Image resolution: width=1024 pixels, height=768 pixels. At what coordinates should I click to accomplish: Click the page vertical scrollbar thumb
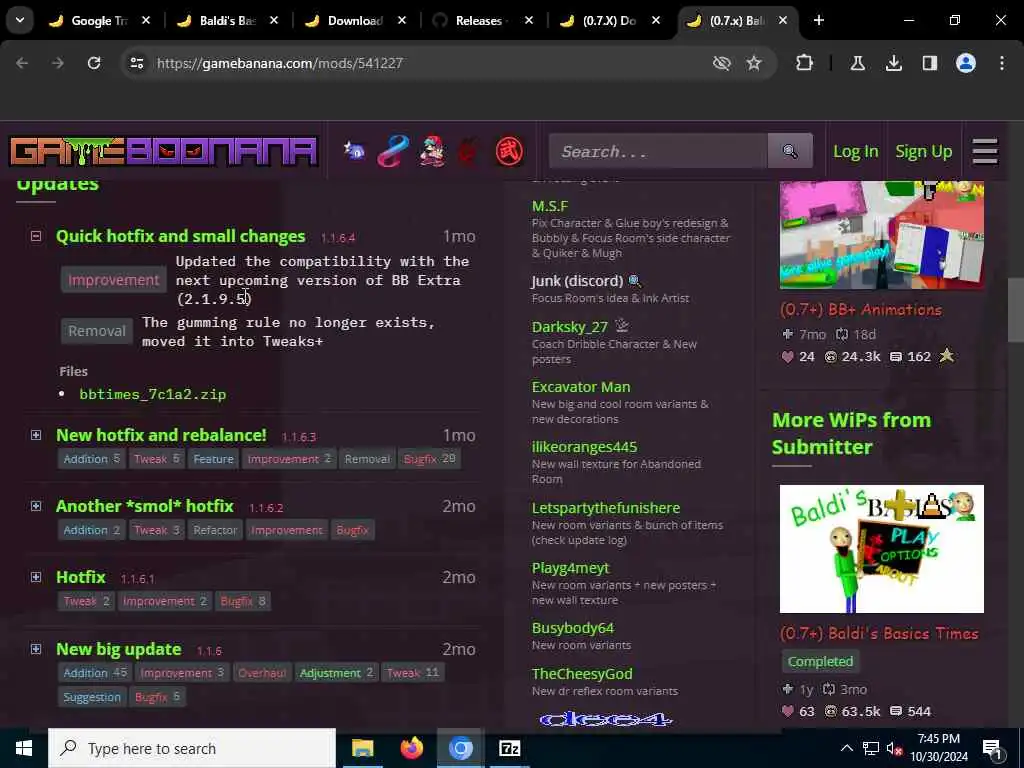(1016, 310)
